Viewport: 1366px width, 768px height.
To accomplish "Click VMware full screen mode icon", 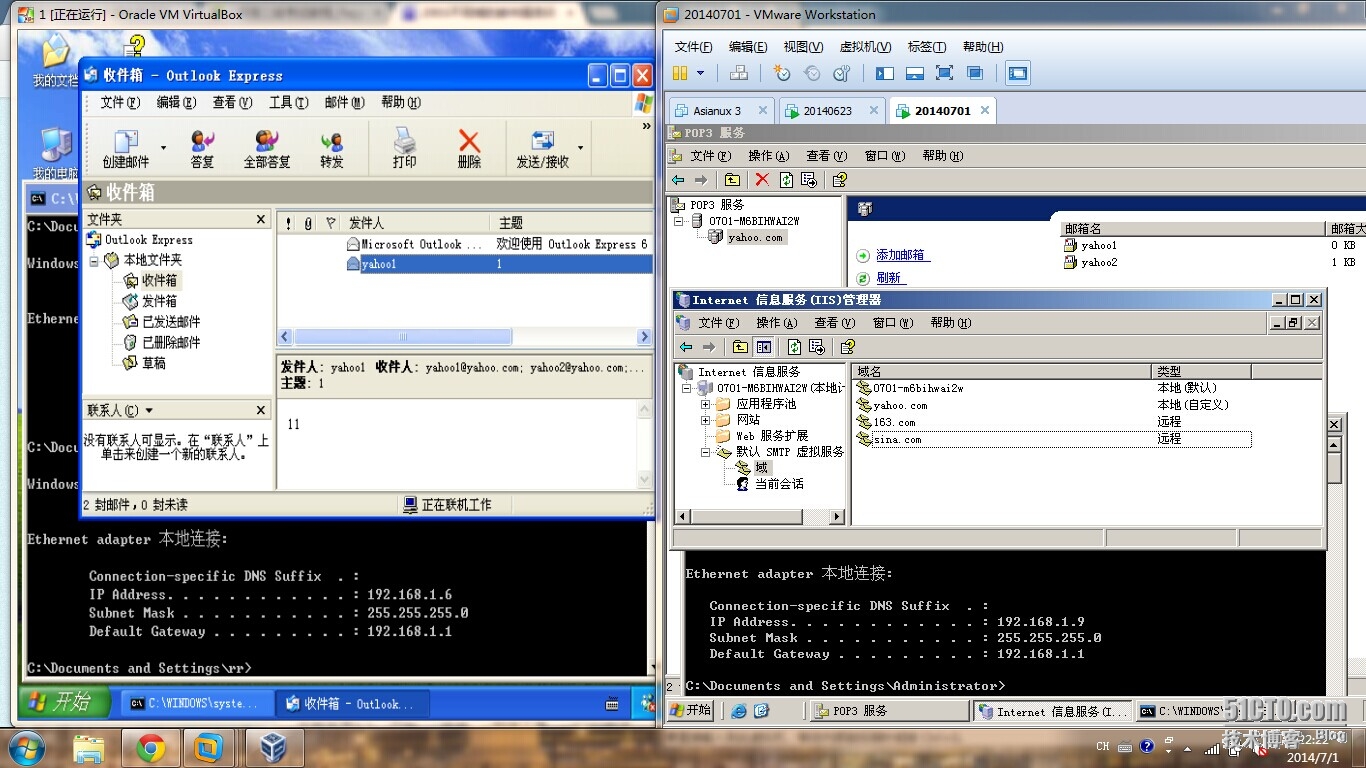I will coord(944,73).
